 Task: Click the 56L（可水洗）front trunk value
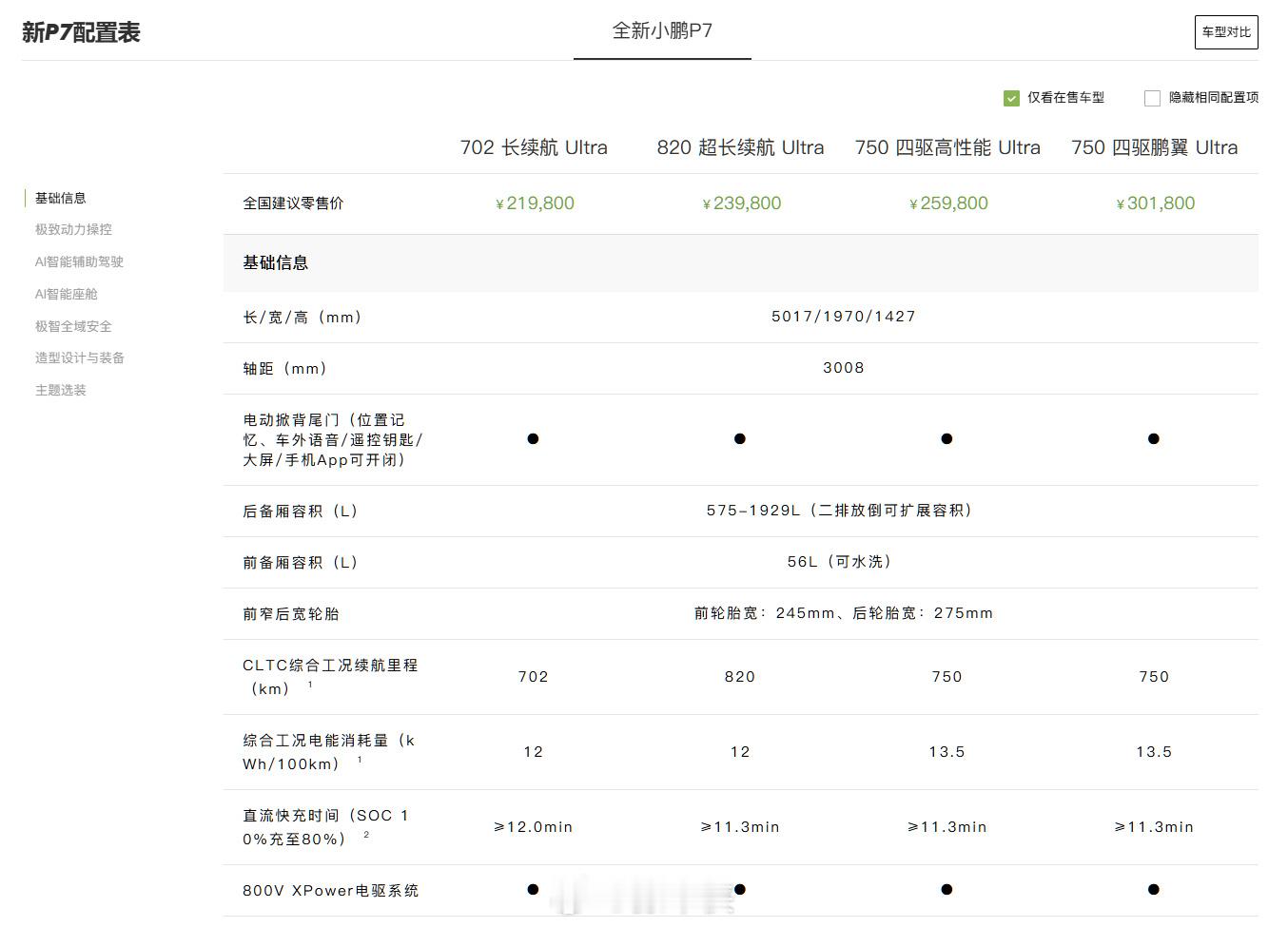pyautogui.click(x=843, y=562)
